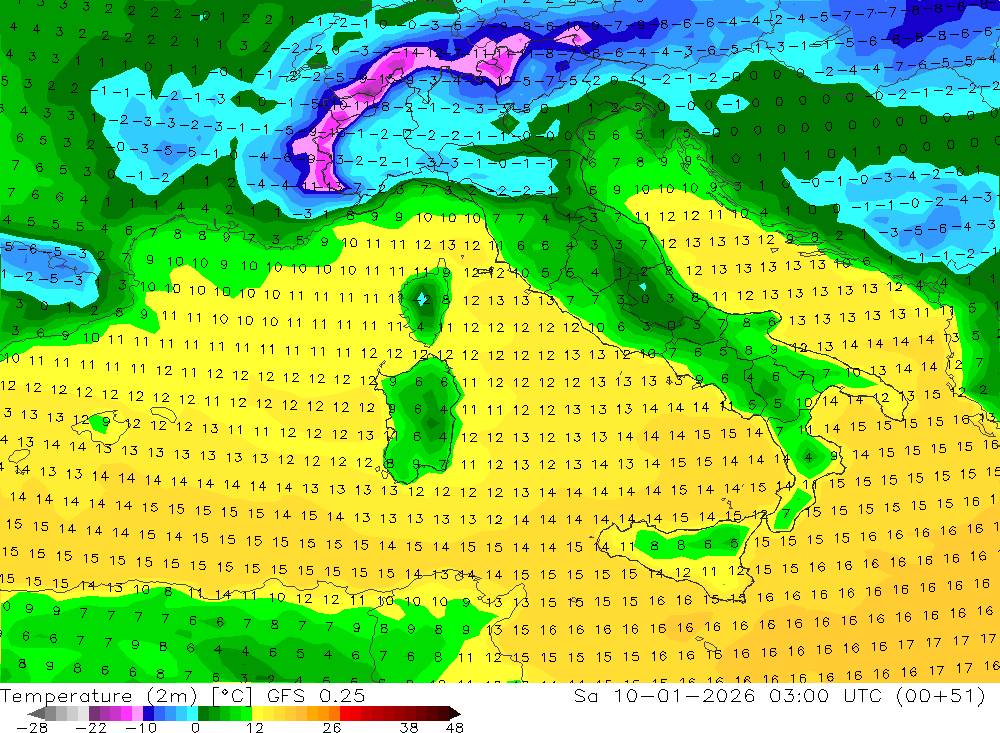The width and height of the screenshot is (1000, 733).
Task: Click the dark brown right arrow of color scale
Action: tap(454, 714)
